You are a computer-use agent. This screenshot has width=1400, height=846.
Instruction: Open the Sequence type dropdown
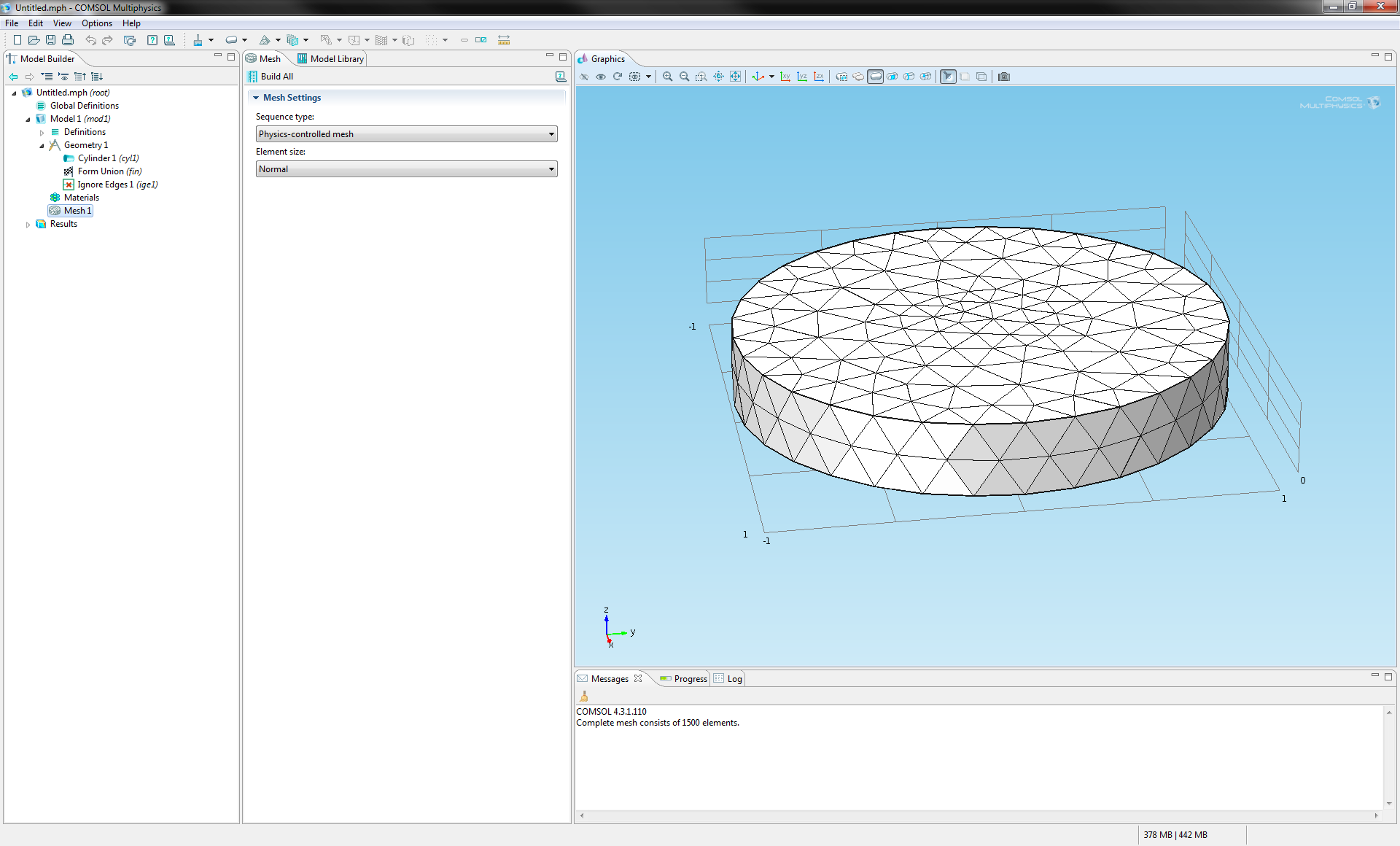[406, 134]
